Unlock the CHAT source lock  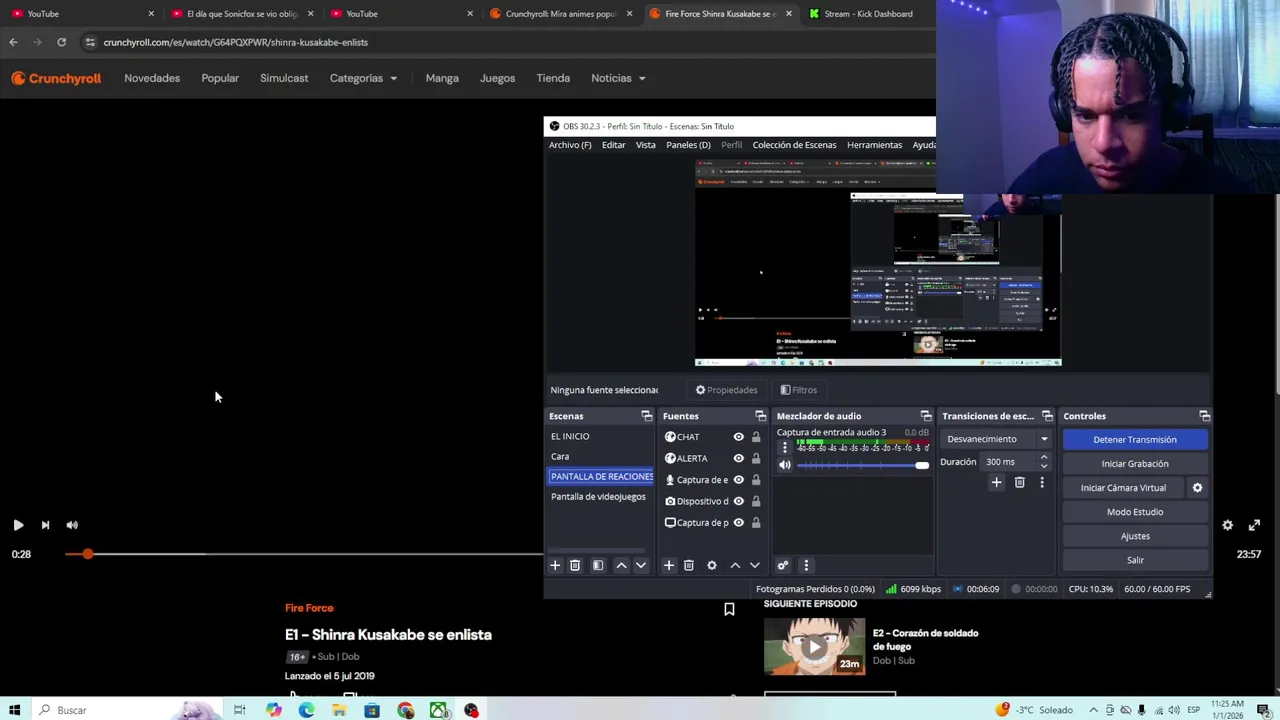tap(756, 437)
